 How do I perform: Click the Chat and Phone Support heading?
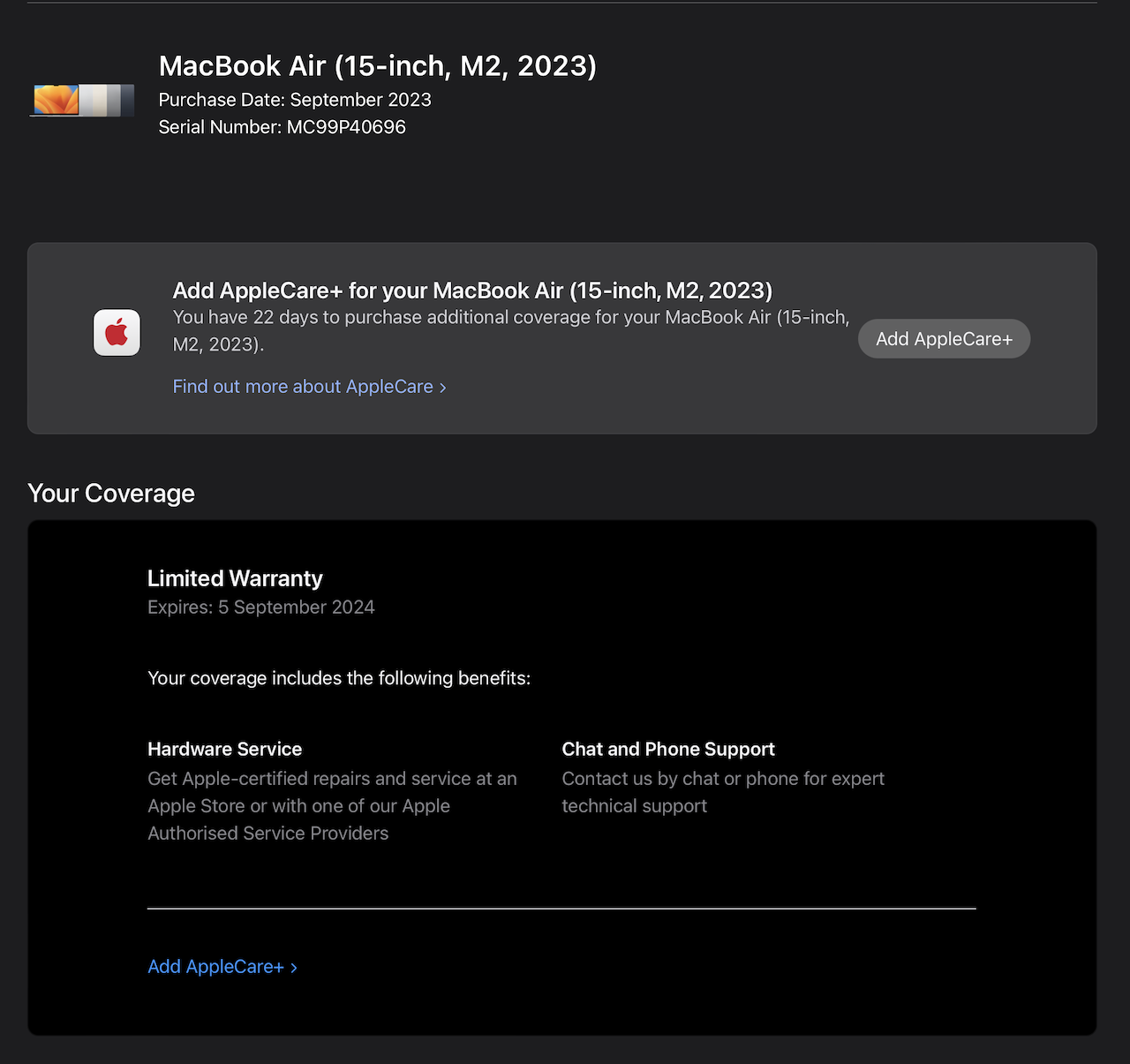coord(668,750)
